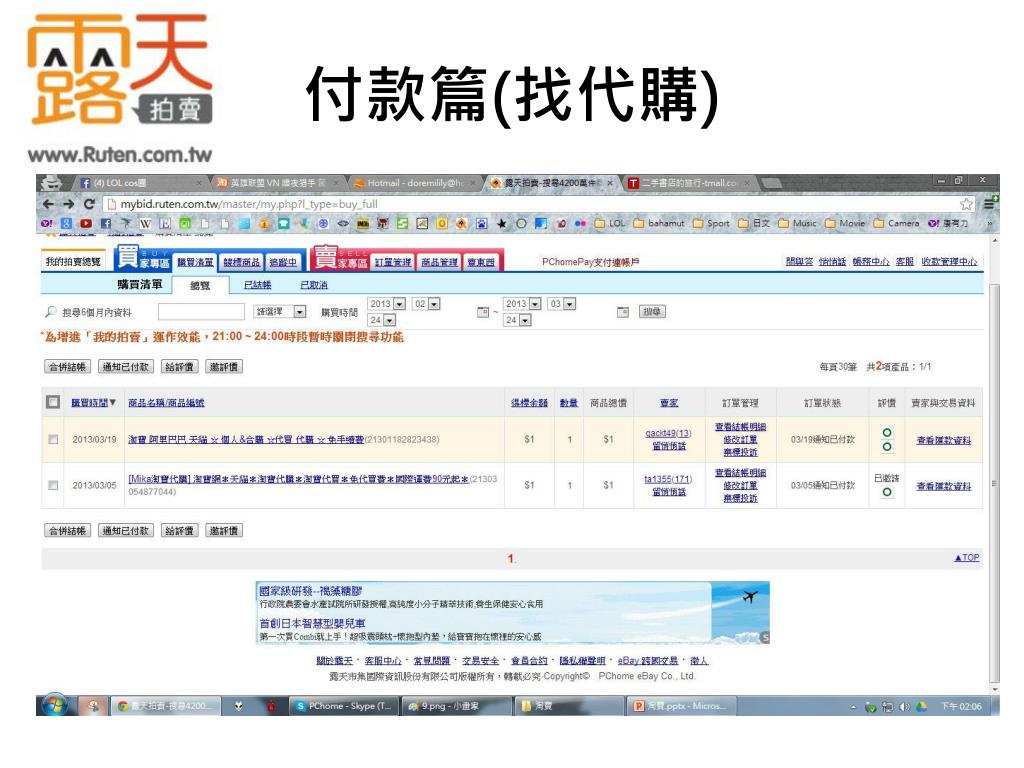Click the search keyword input field
Image resolution: width=1024 pixels, height=768 pixels.
[x=201, y=312]
